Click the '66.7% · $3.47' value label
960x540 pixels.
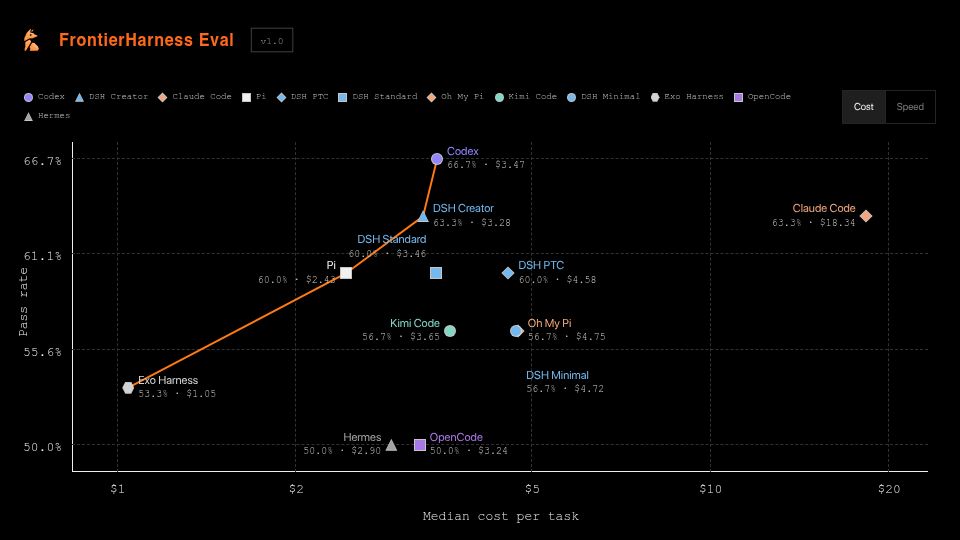486,165
